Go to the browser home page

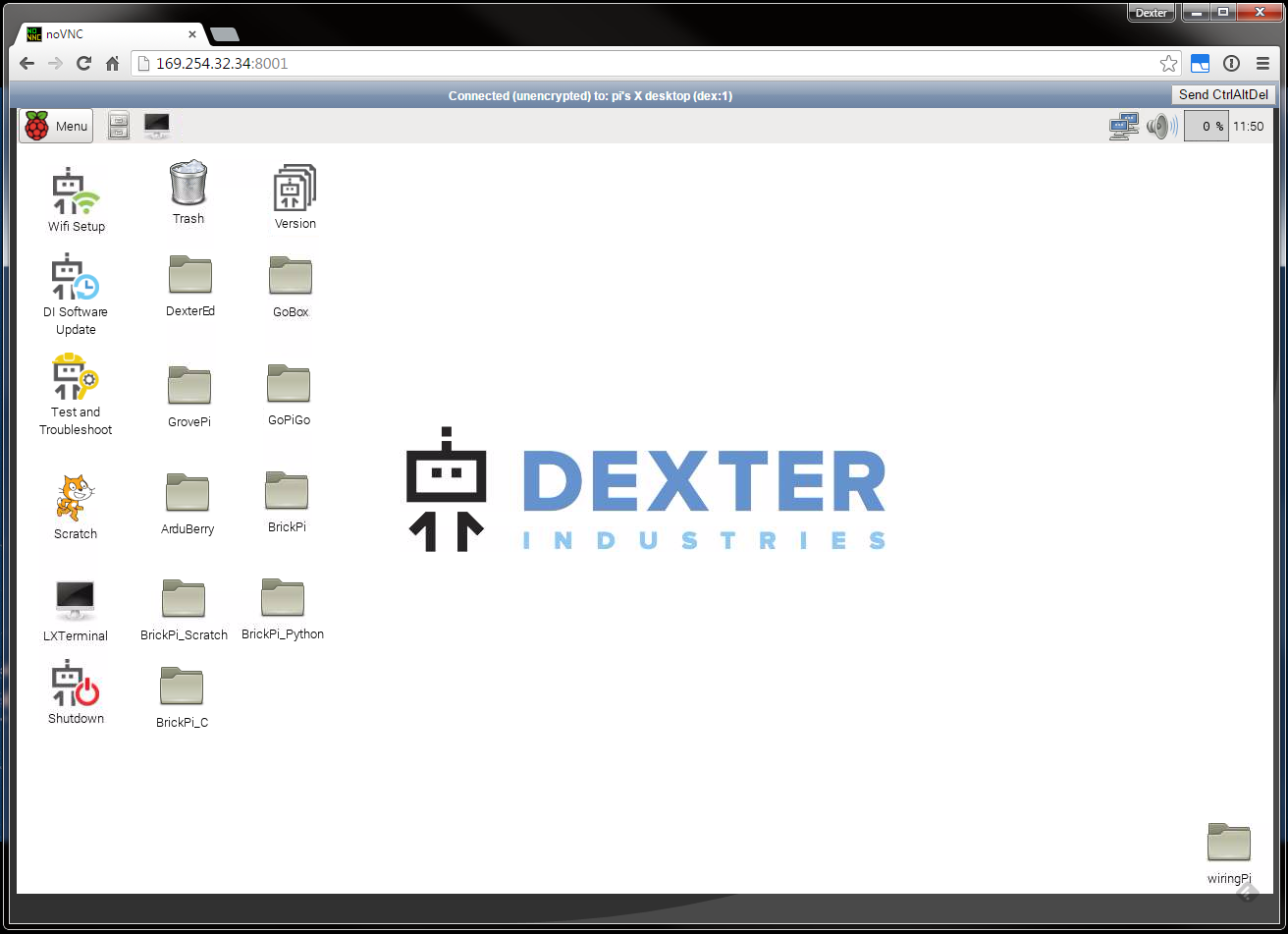coord(113,64)
